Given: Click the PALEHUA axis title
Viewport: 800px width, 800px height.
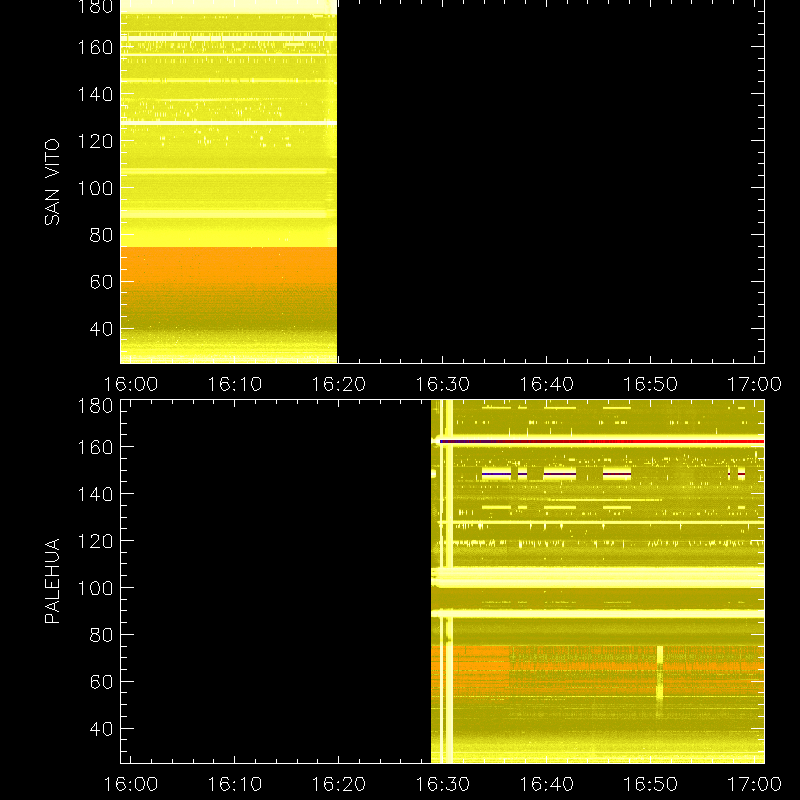Looking at the screenshot, I should pyautogui.click(x=52, y=581).
